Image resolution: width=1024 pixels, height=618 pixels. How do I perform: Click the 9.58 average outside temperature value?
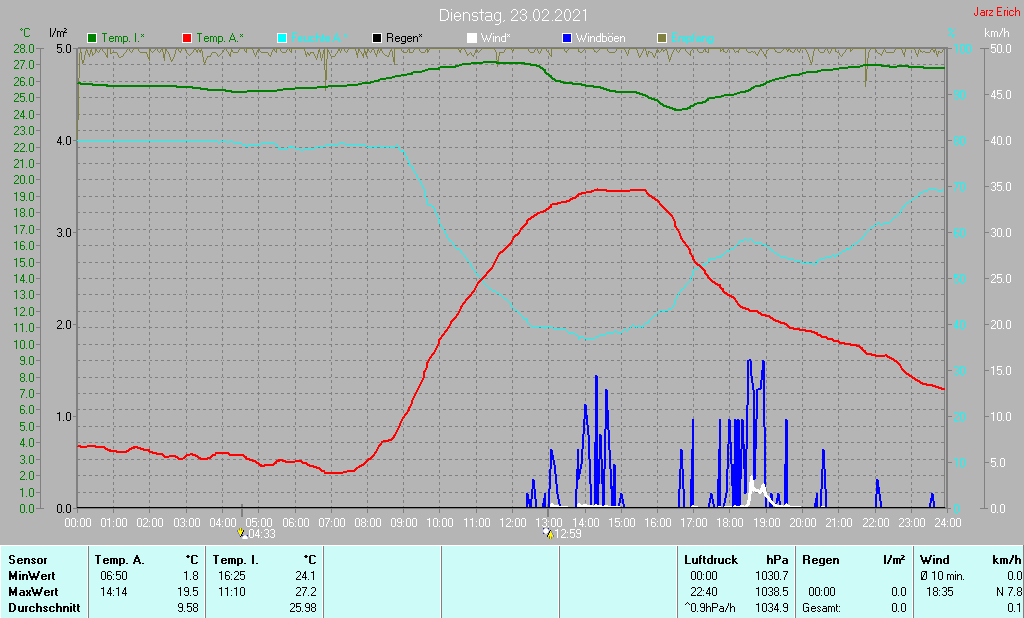coord(188,608)
